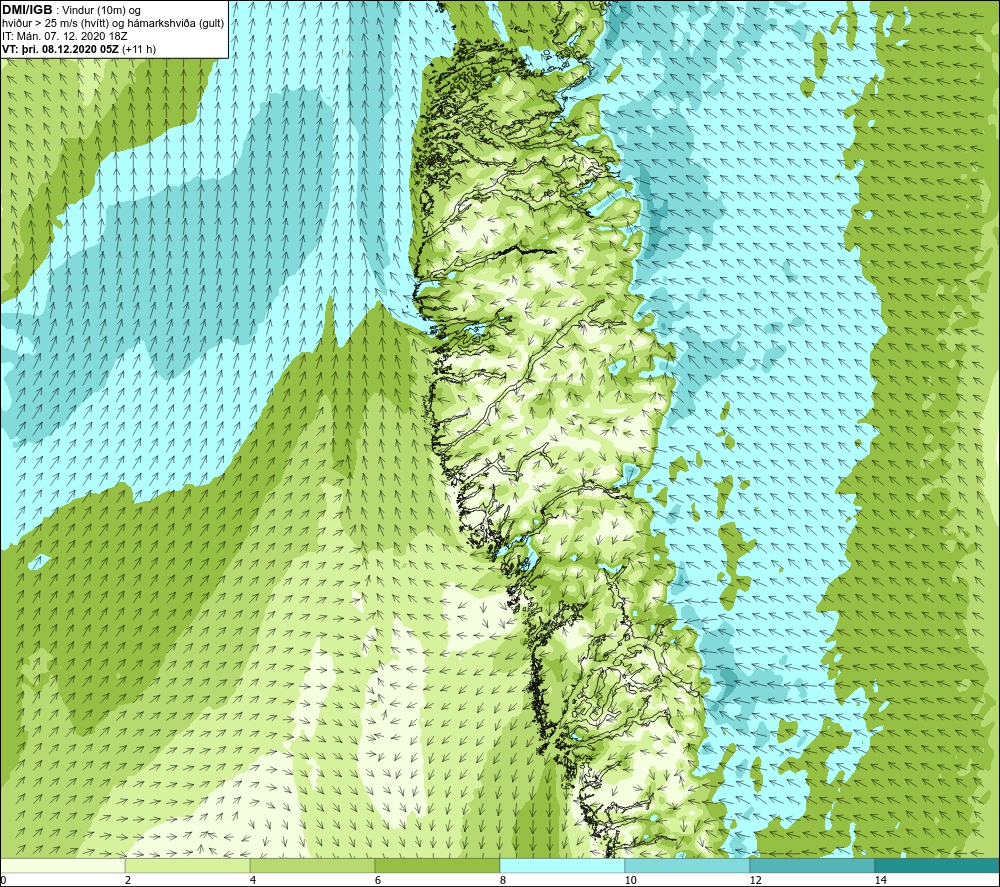Click the '14' label on the color scale
Viewport: 1000px width, 887px height.
click(x=881, y=880)
